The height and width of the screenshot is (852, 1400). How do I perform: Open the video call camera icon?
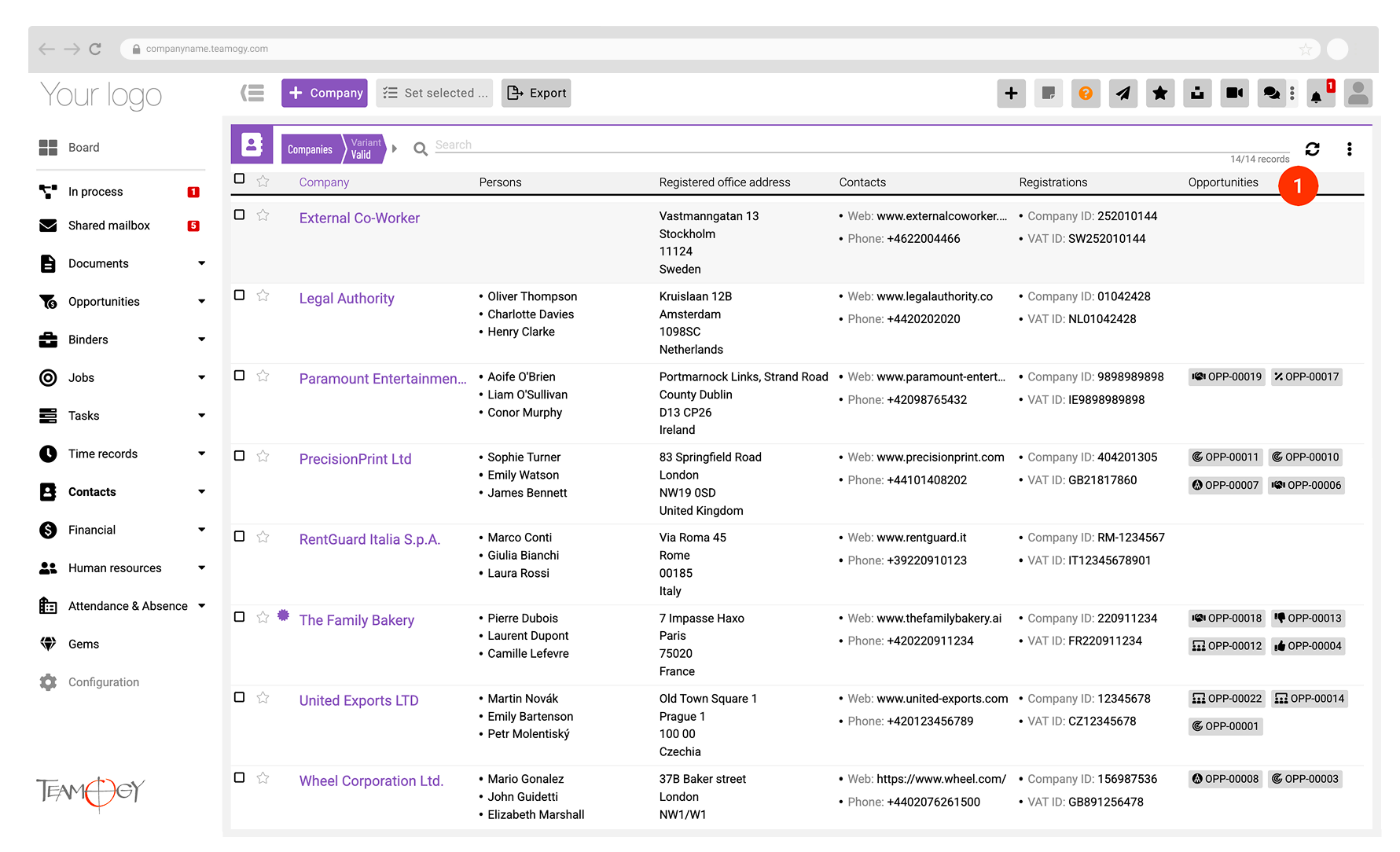[1234, 94]
